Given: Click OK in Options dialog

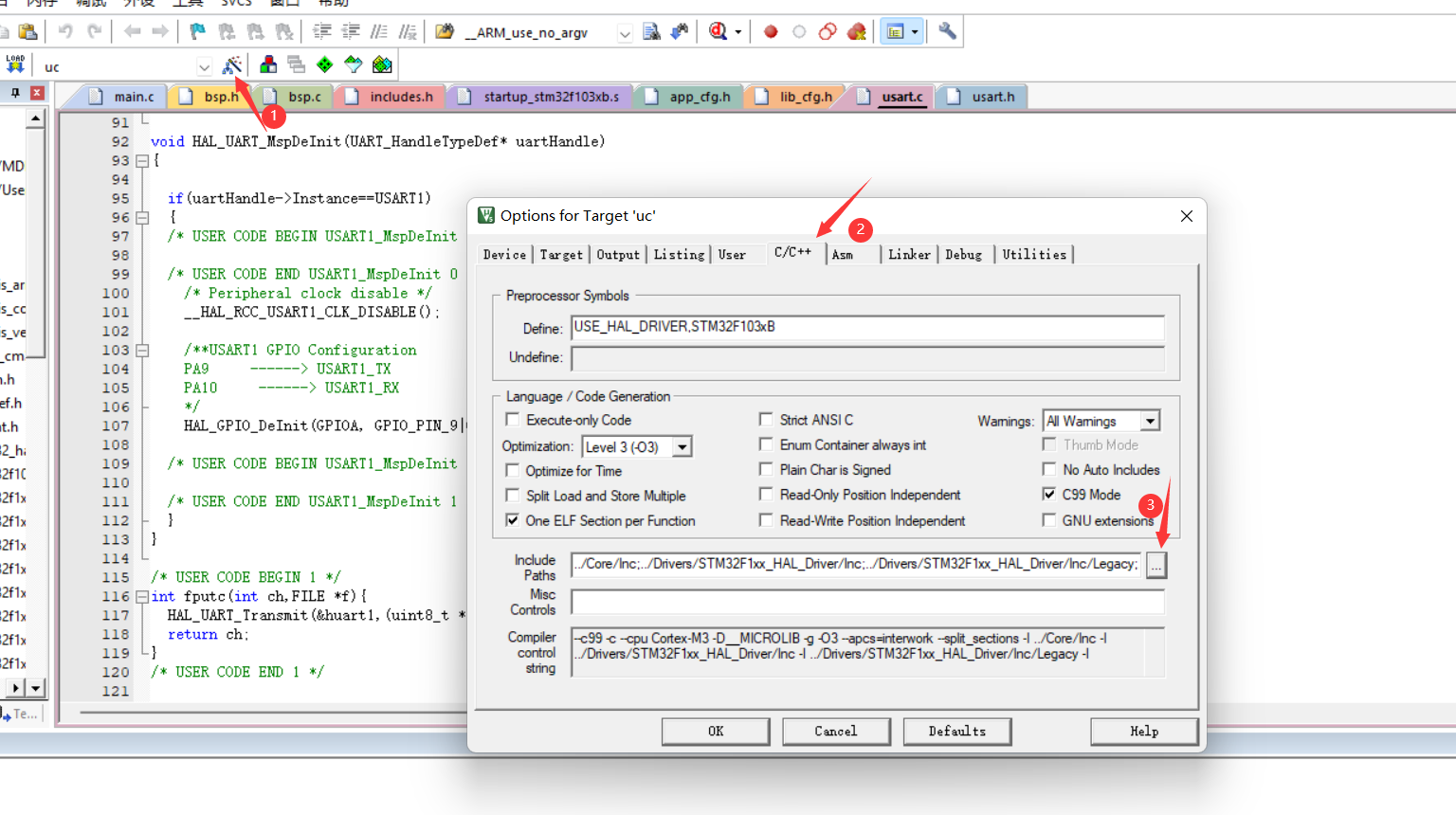Looking at the screenshot, I should coord(716,731).
